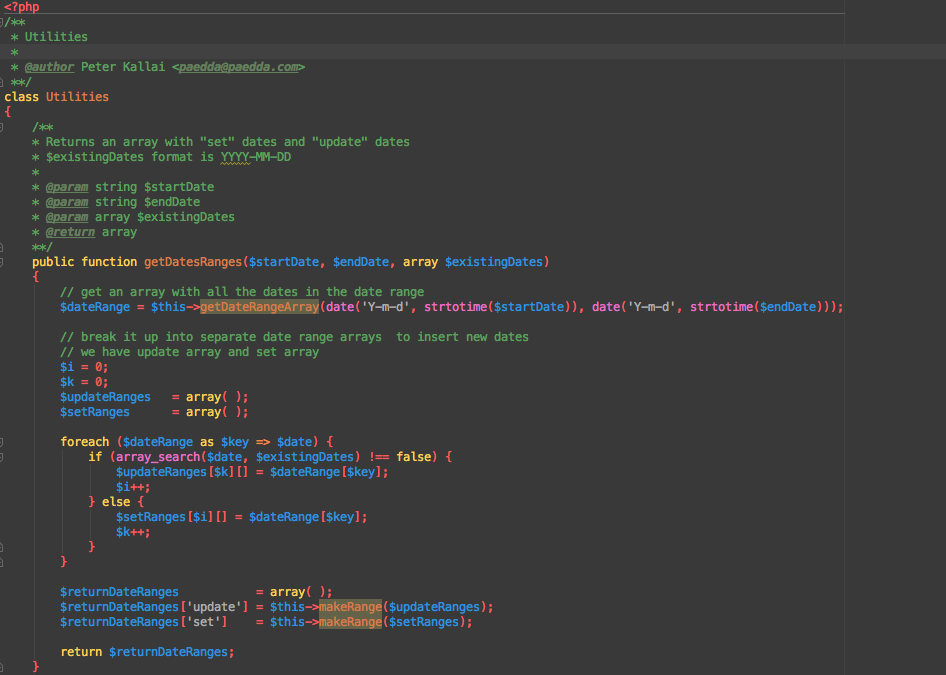This screenshot has width=946, height=675.
Task: Collapse the method docblock starting with Returns an array
Action: (x=2, y=127)
